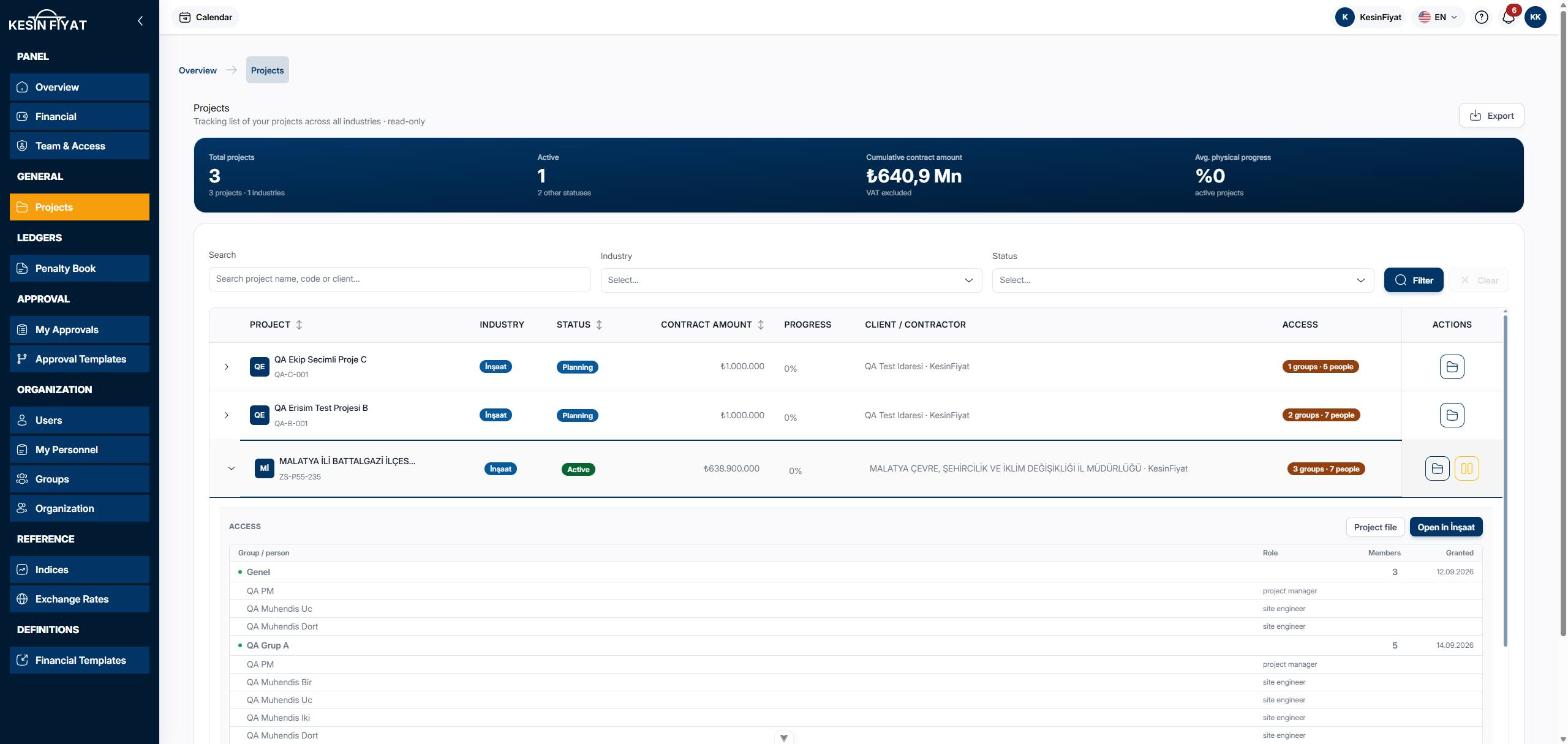Focus the project search field
Screen dimensions: 1568x744
[399, 279]
